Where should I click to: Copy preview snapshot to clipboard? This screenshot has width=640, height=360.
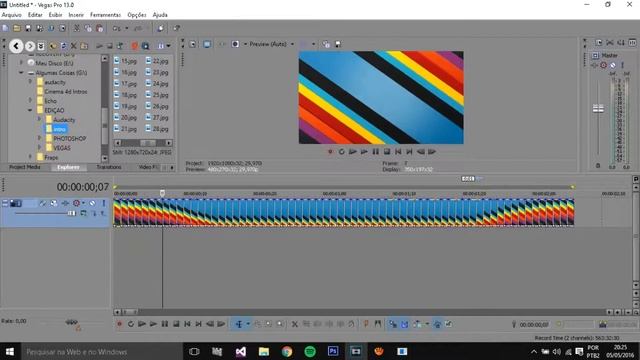tap(326, 44)
